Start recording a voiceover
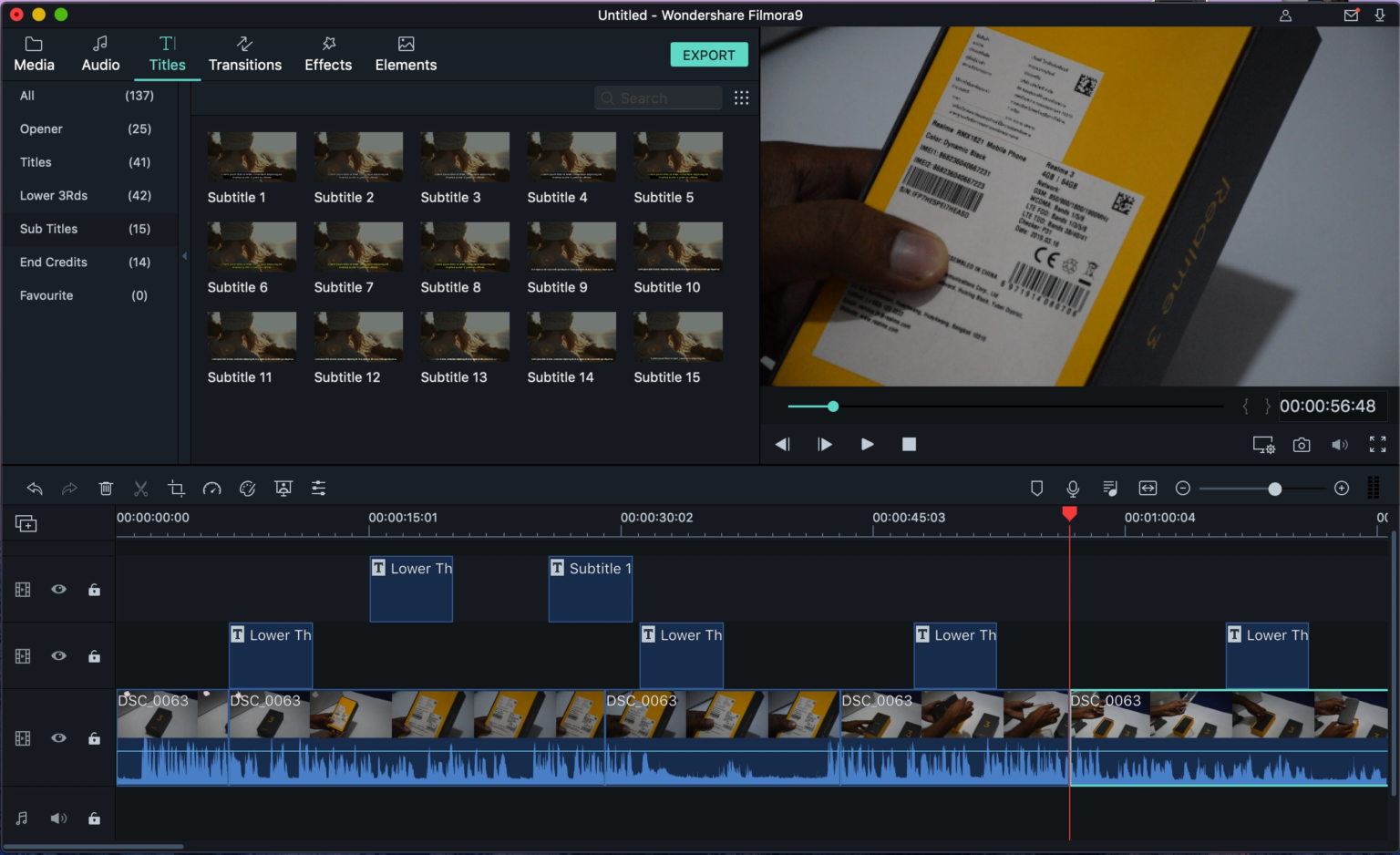1400x855 pixels. [x=1073, y=488]
